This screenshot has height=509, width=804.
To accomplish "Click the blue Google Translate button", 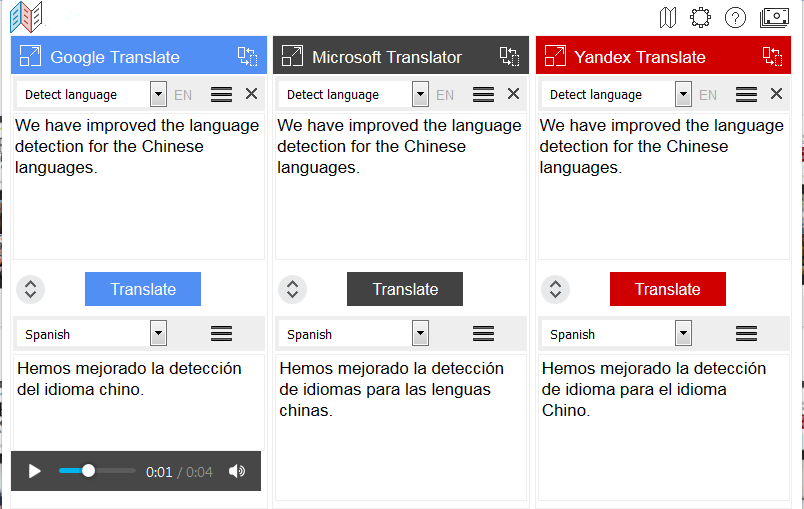I will 143,289.
